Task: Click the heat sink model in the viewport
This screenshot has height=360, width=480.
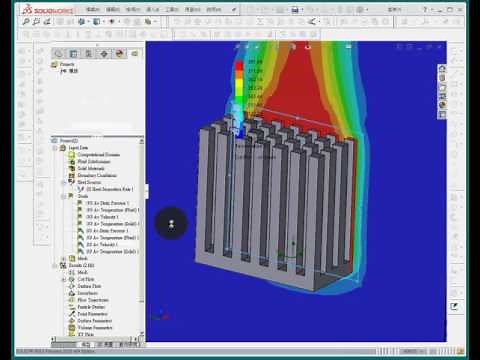Action: pyautogui.click(x=275, y=204)
